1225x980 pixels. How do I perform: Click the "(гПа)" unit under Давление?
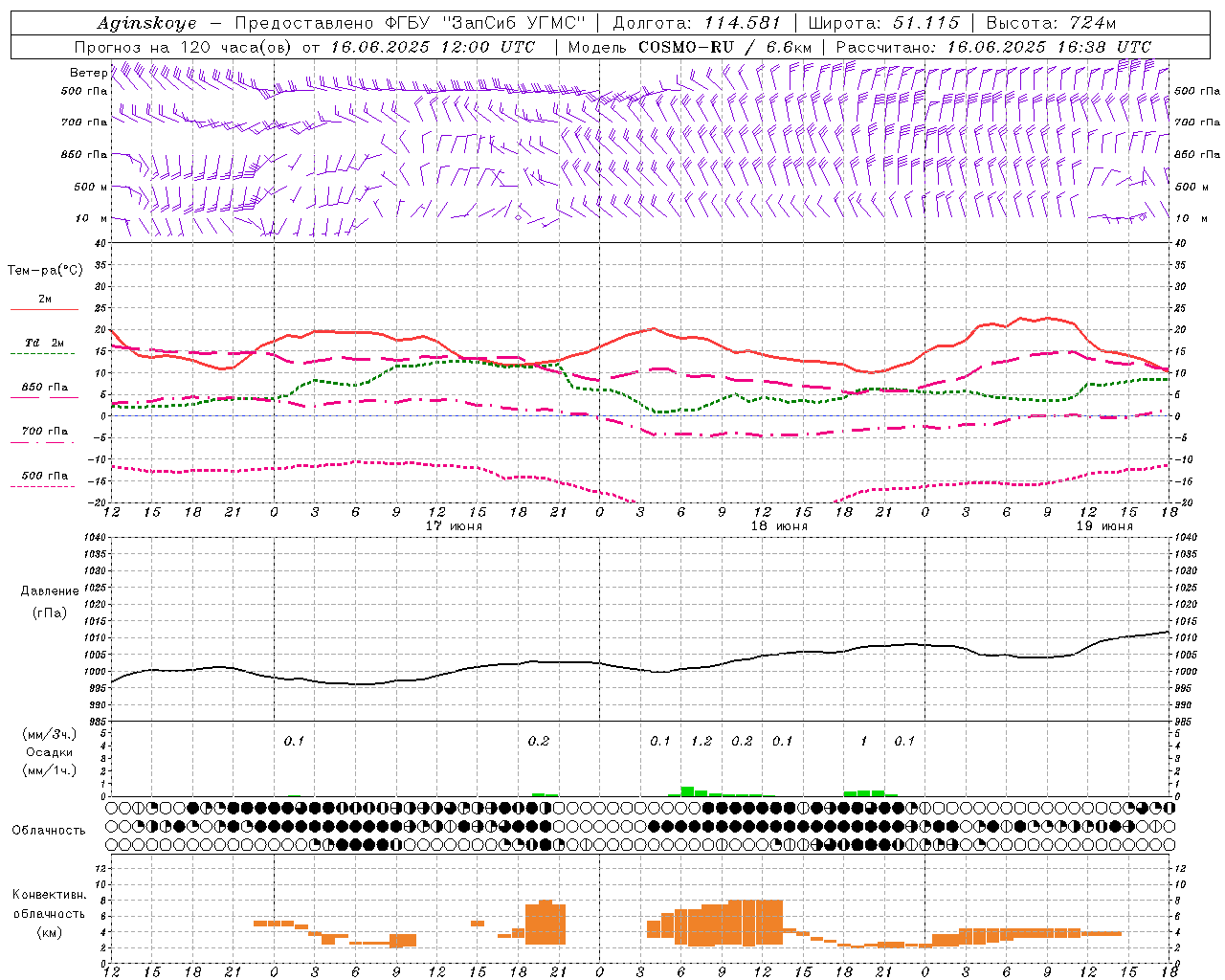pos(50,613)
